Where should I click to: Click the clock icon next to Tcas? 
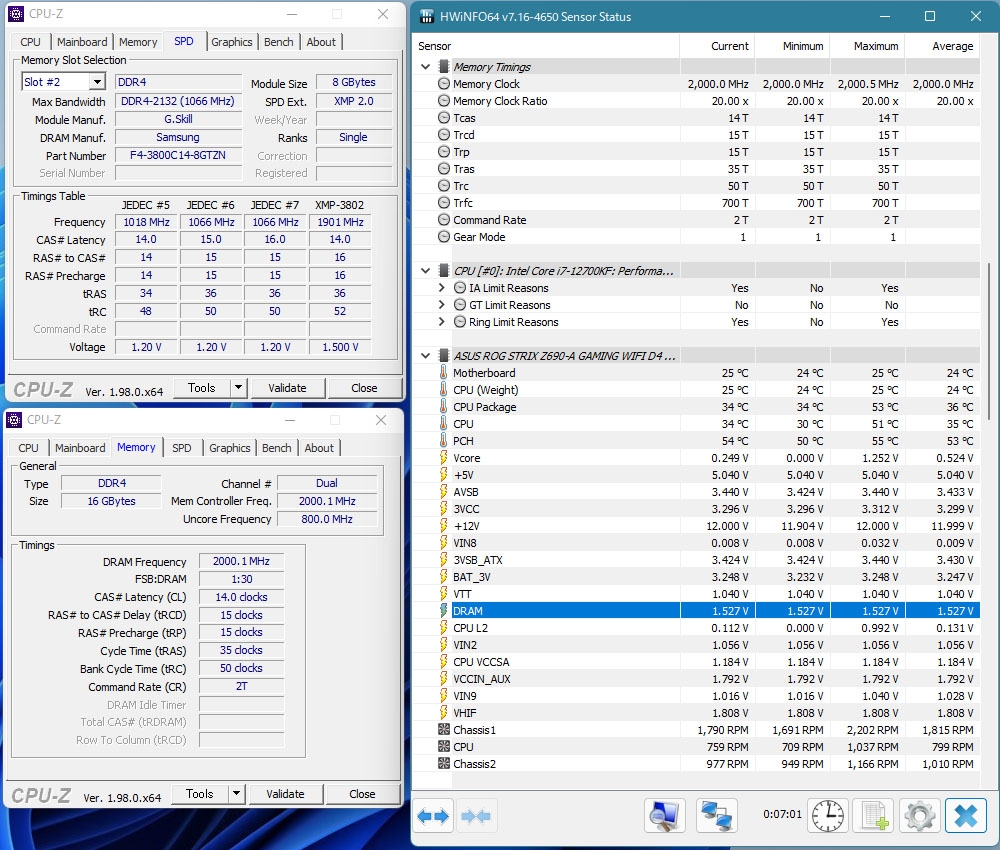pos(444,117)
